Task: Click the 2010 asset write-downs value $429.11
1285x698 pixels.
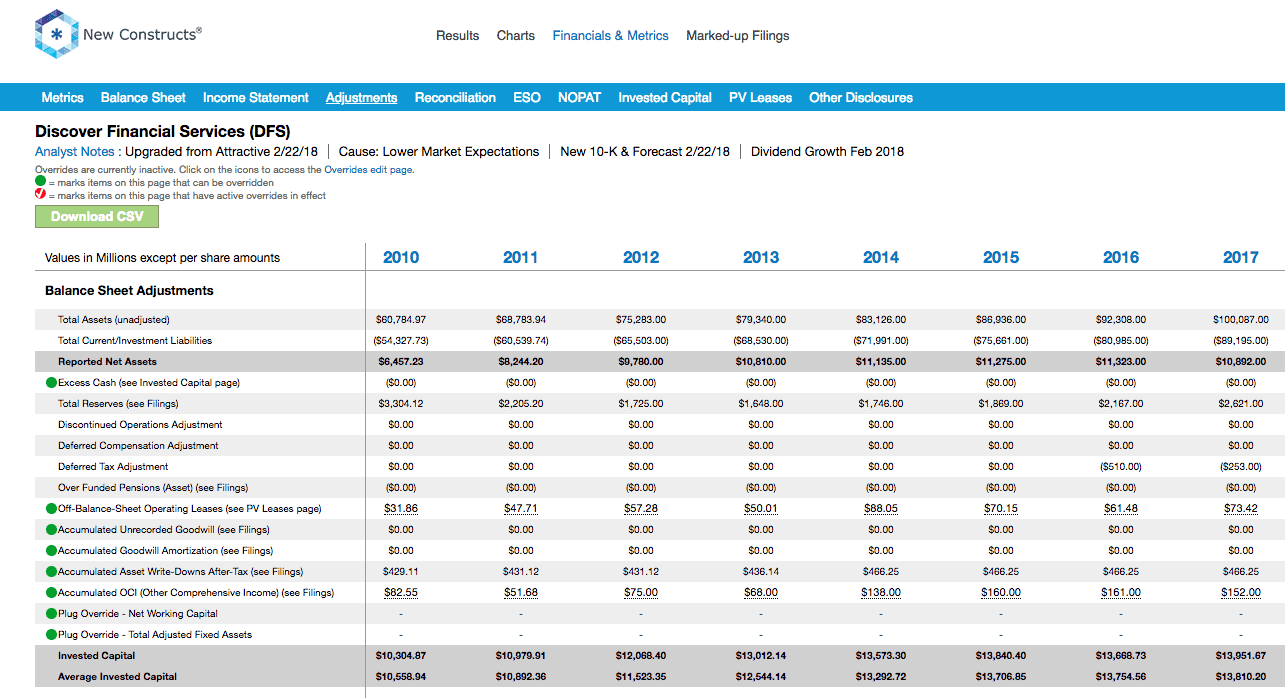Action: click(x=401, y=572)
